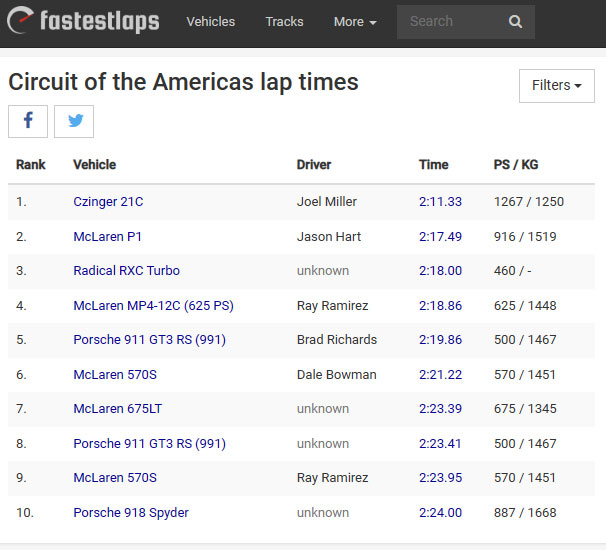Click the 675 / 1345 value
The image size is (606, 550).
point(525,409)
